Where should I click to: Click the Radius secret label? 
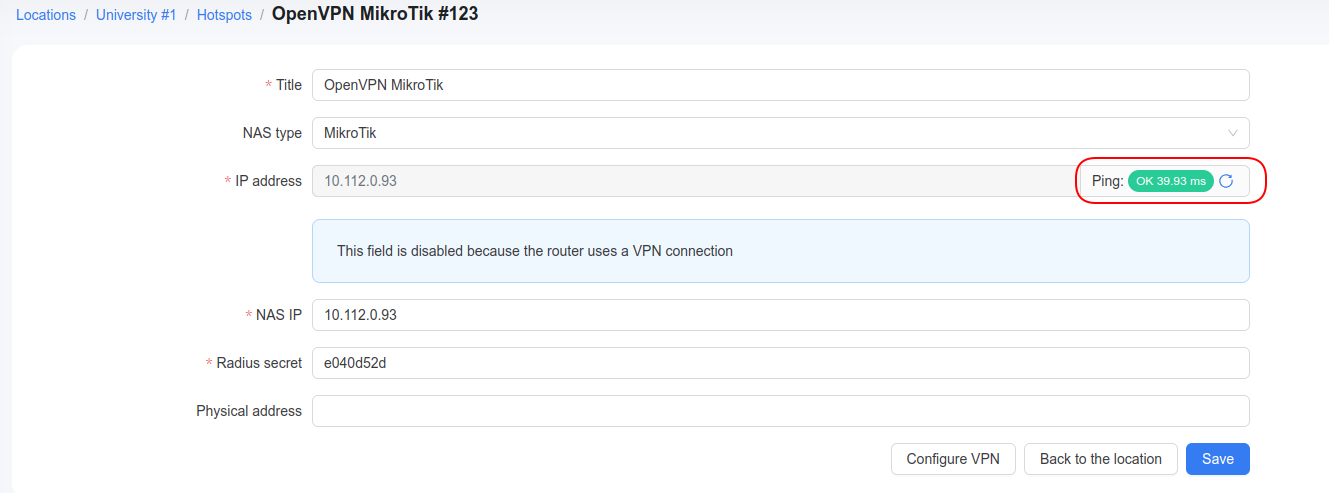pyautogui.click(x=259, y=363)
